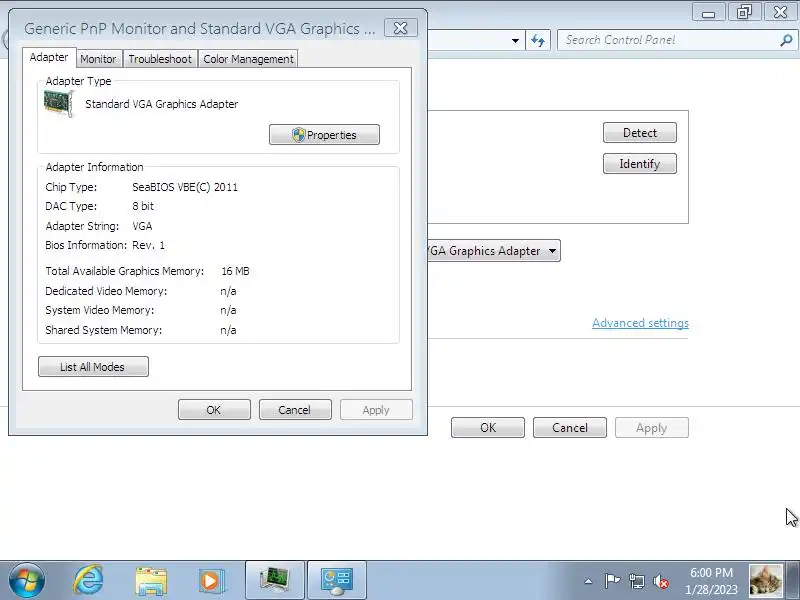This screenshot has height=600, width=800.
Task: Confirm adapter dialog with OK
Action: pyautogui.click(x=214, y=410)
